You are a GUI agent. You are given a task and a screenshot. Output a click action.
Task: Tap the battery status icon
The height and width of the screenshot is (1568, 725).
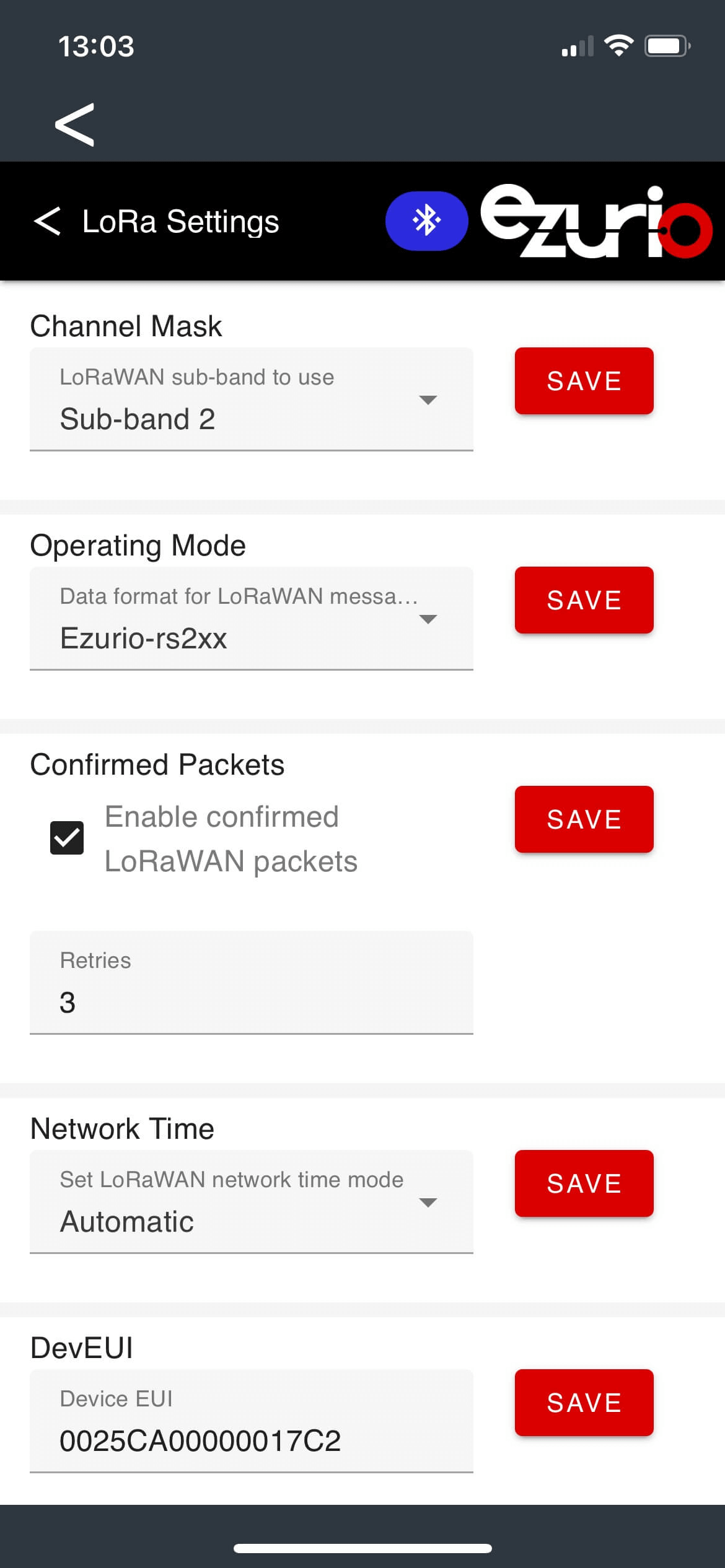click(x=667, y=46)
